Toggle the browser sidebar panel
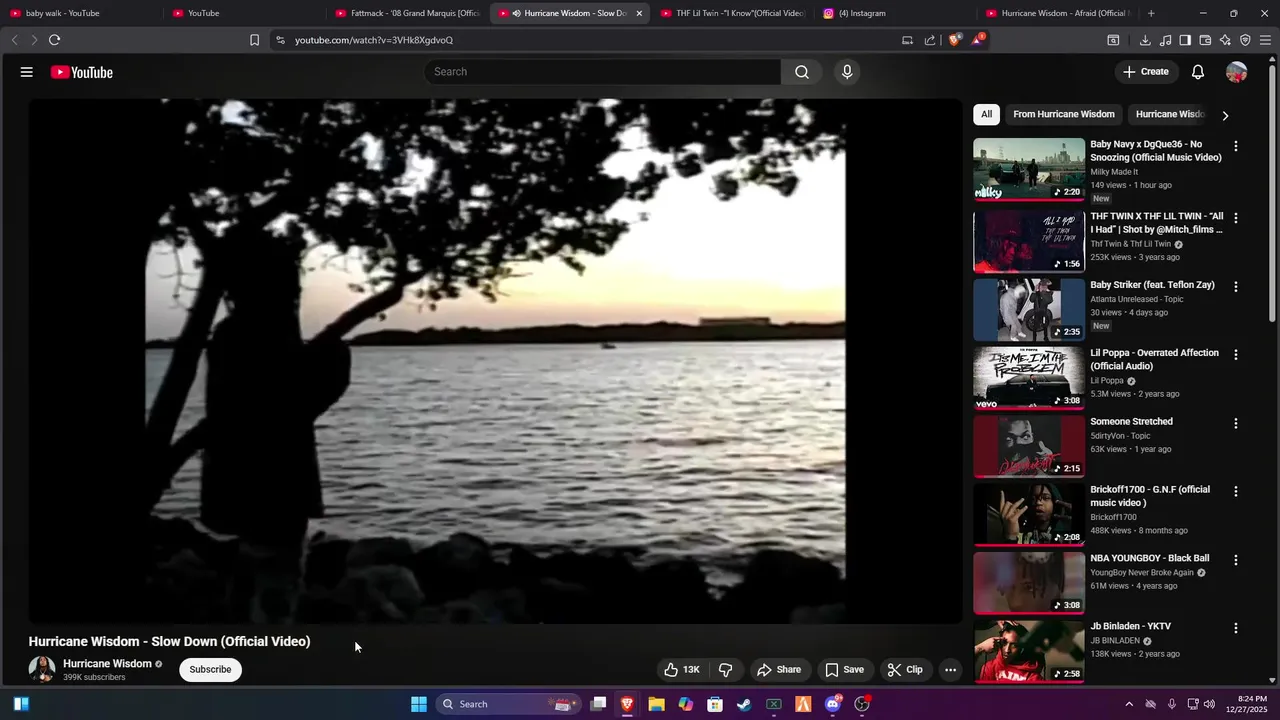 click(x=1185, y=40)
